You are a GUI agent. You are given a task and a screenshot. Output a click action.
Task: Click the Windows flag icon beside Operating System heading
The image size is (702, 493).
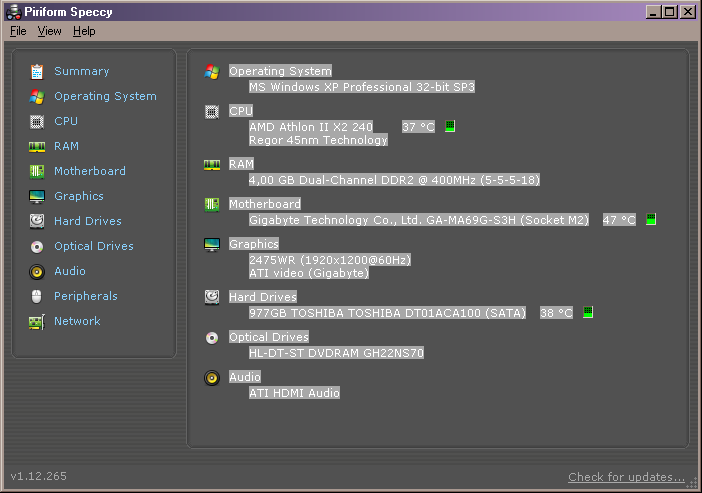[212, 72]
